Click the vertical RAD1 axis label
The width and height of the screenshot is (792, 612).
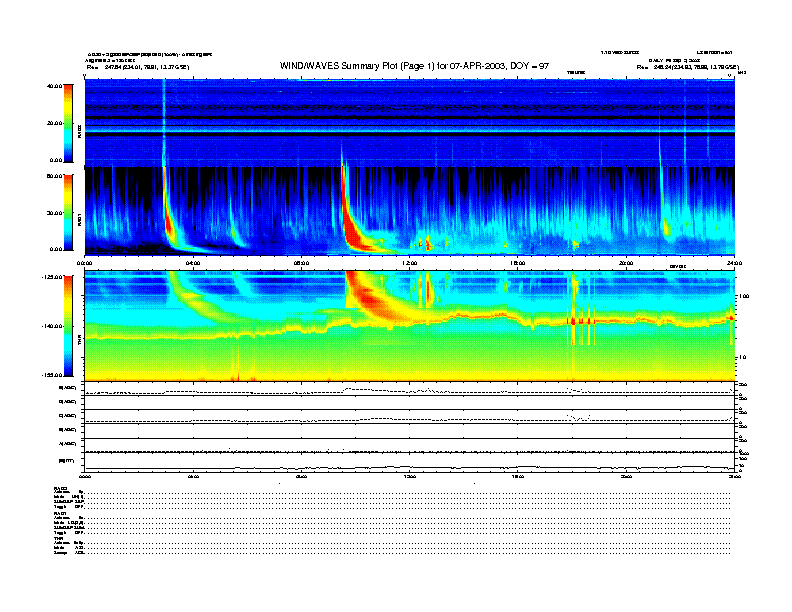click(x=79, y=220)
